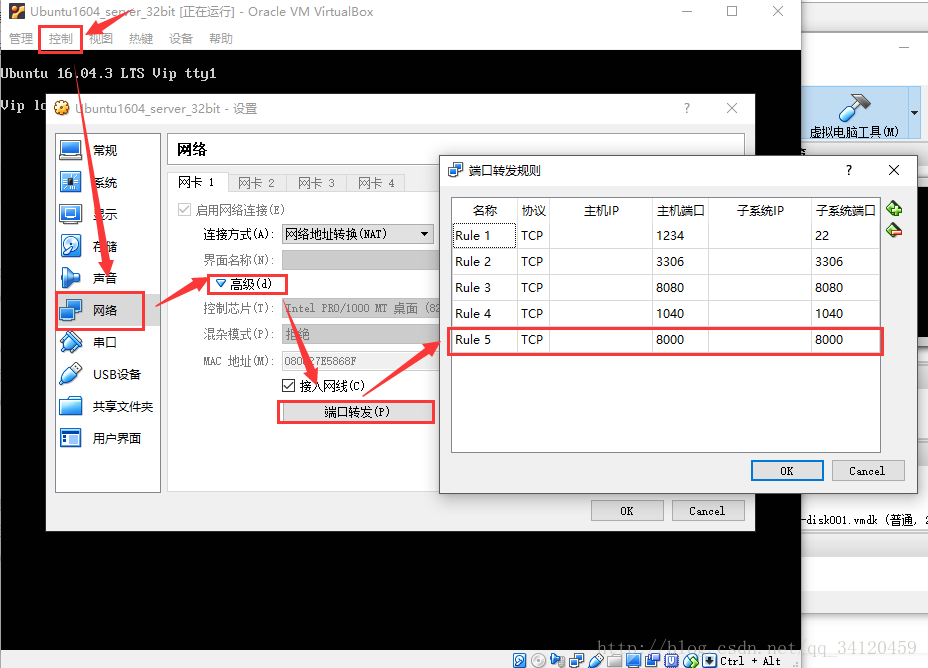Open dropdown arrow next to 虚拟电脑工具

click(914, 113)
